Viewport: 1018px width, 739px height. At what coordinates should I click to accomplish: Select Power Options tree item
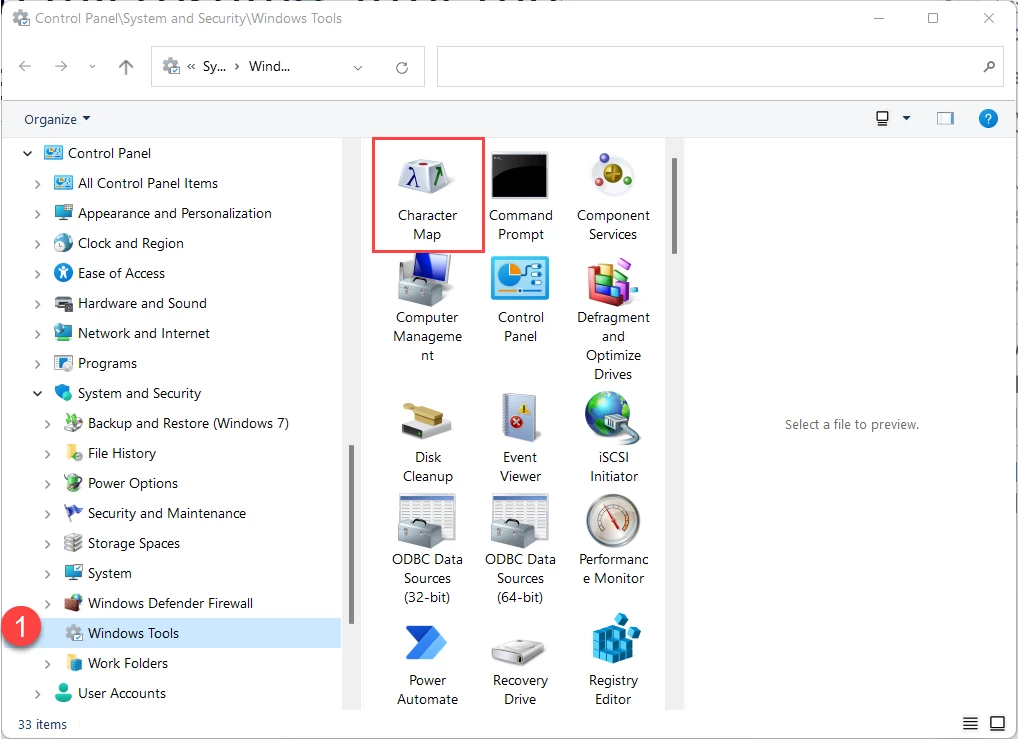pyautogui.click(x=132, y=483)
